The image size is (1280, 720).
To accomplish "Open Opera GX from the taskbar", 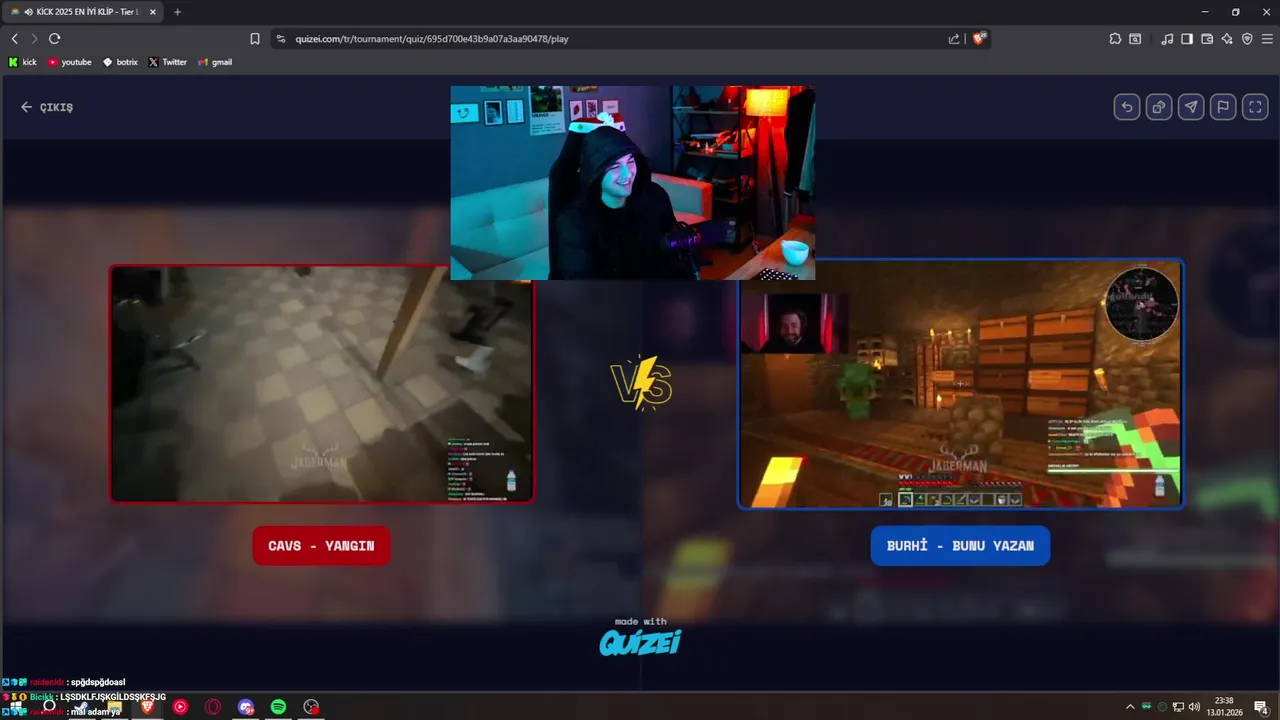I will [213, 707].
